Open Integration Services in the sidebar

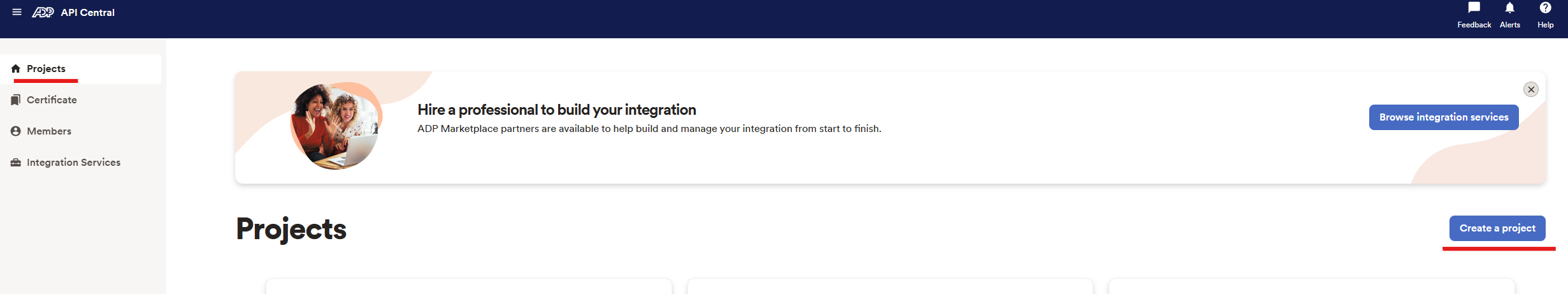pyautogui.click(x=80, y=163)
